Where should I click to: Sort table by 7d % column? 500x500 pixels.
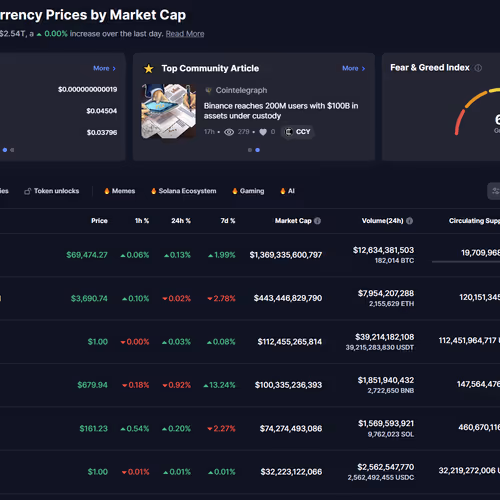point(228,221)
